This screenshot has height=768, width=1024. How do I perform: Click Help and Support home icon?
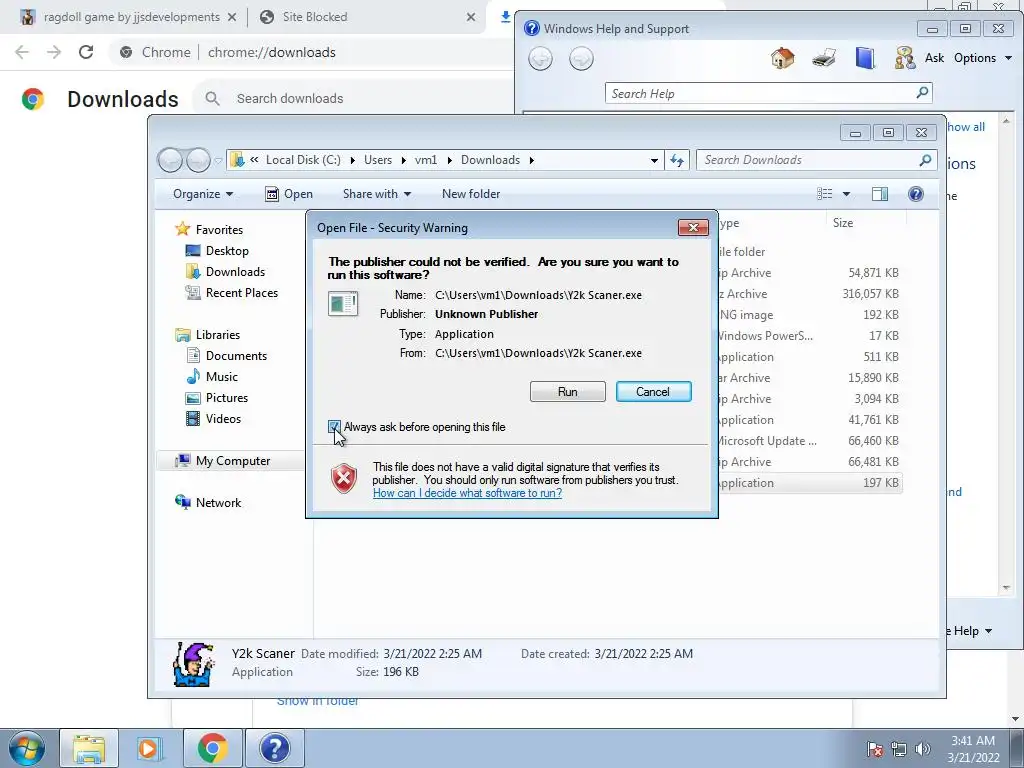coord(782,58)
